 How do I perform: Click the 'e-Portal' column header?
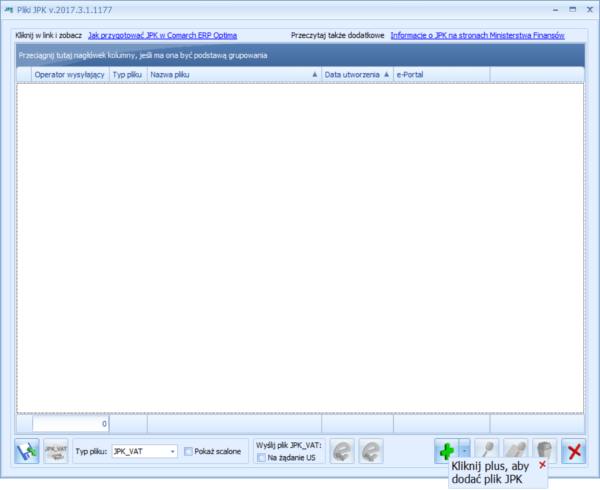pos(440,74)
